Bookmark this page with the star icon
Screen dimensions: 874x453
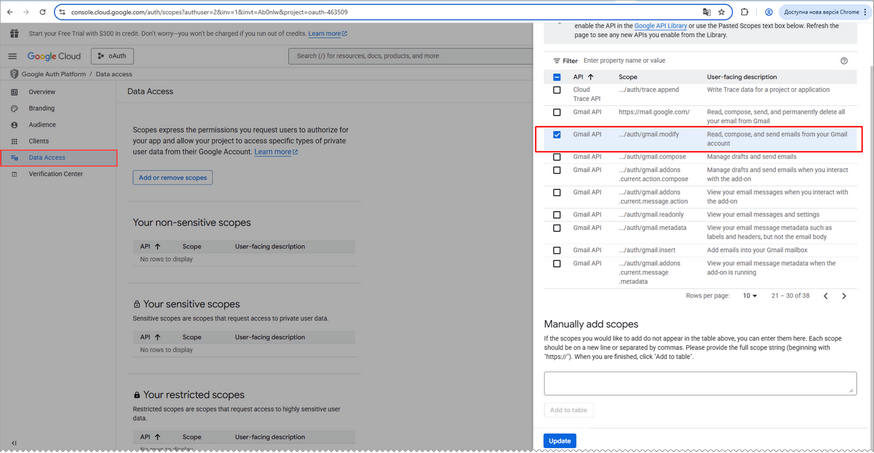tap(721, 12)
